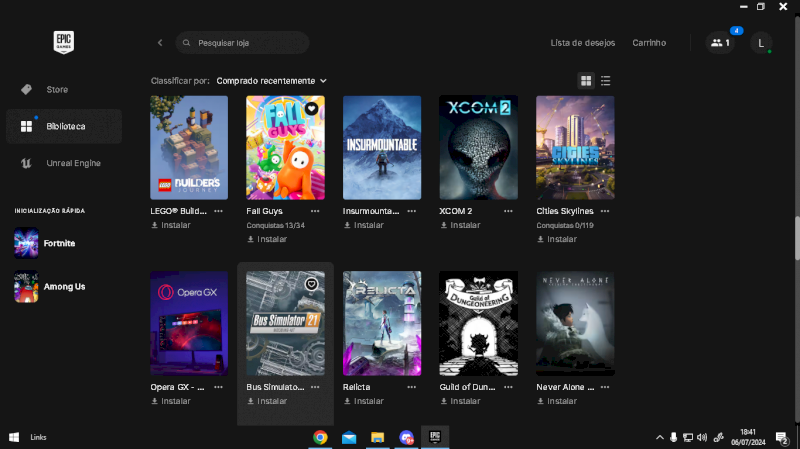
Task: Open Unreal Engine in sidebar
Action: point(72,163)
